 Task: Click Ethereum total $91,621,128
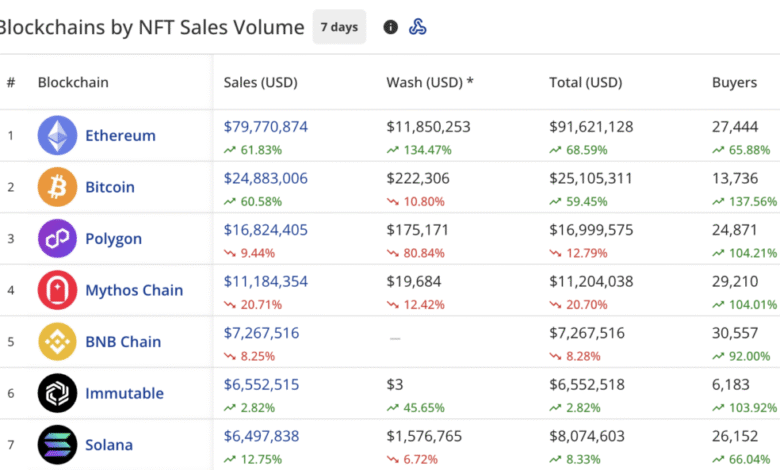coord(591,127)
